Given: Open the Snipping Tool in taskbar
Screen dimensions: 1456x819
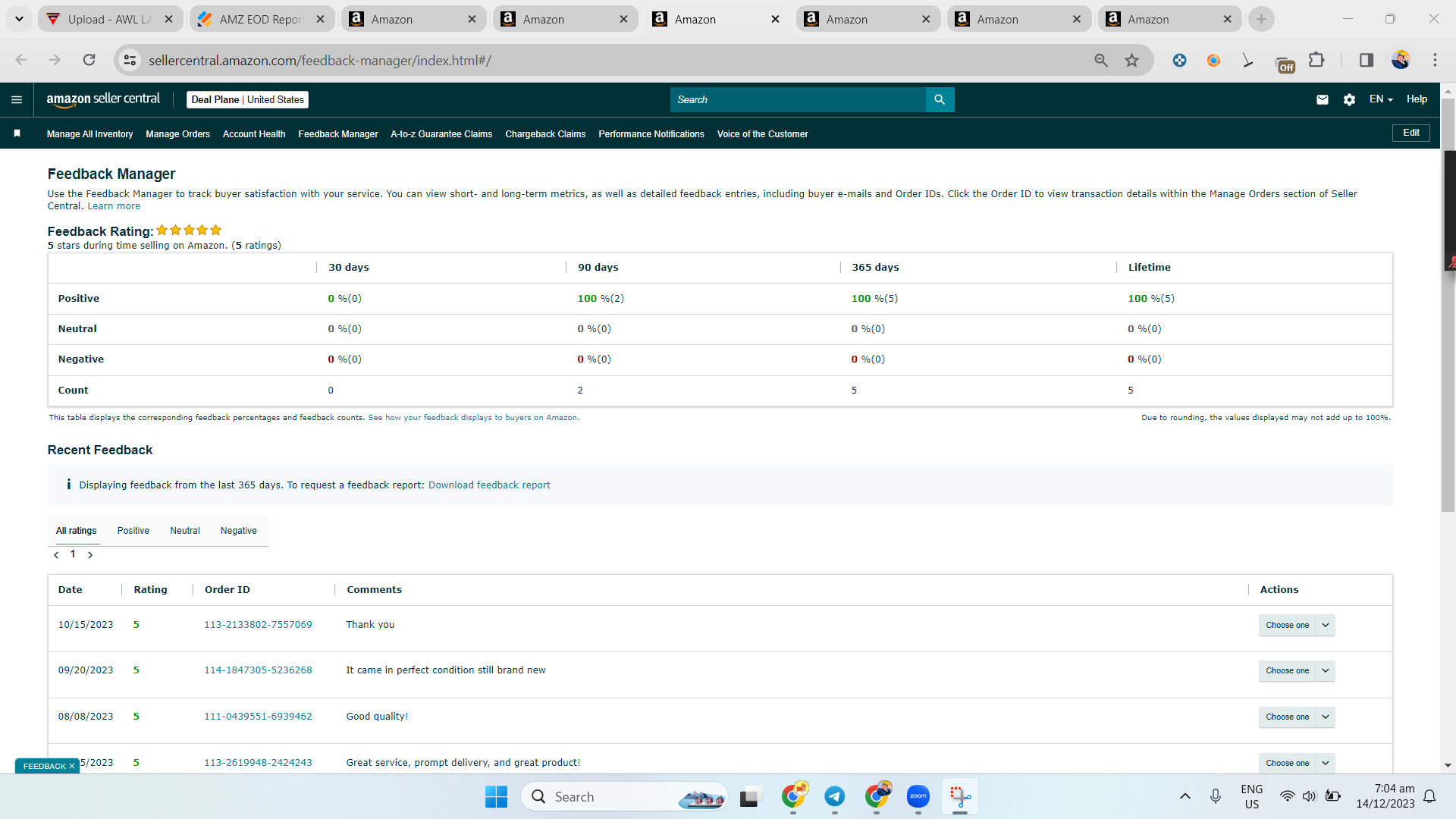Looking at the screenshot, I should tap(960, 797).
